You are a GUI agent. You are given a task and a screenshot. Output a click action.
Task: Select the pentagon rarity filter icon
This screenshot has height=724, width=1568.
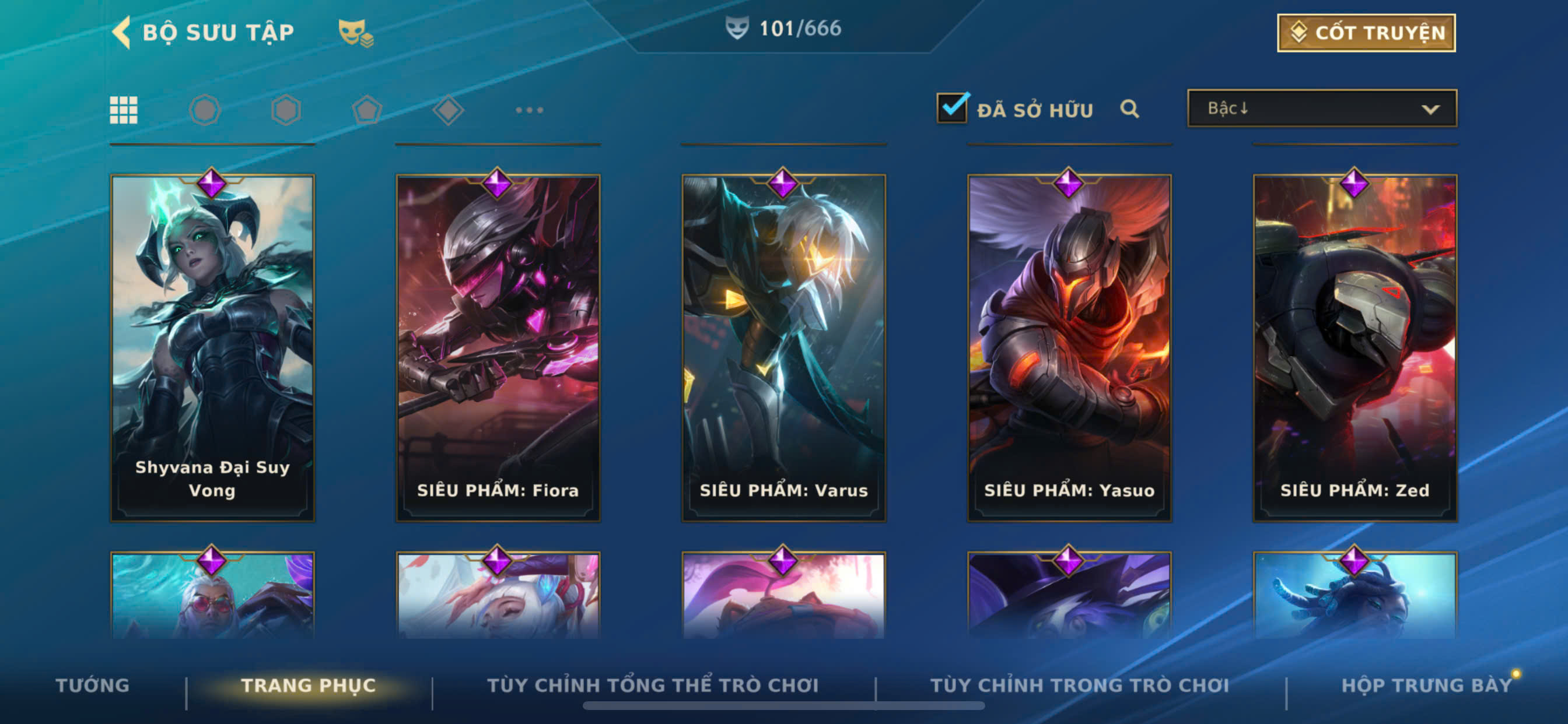pyautogui.click(x=367, y=110)
